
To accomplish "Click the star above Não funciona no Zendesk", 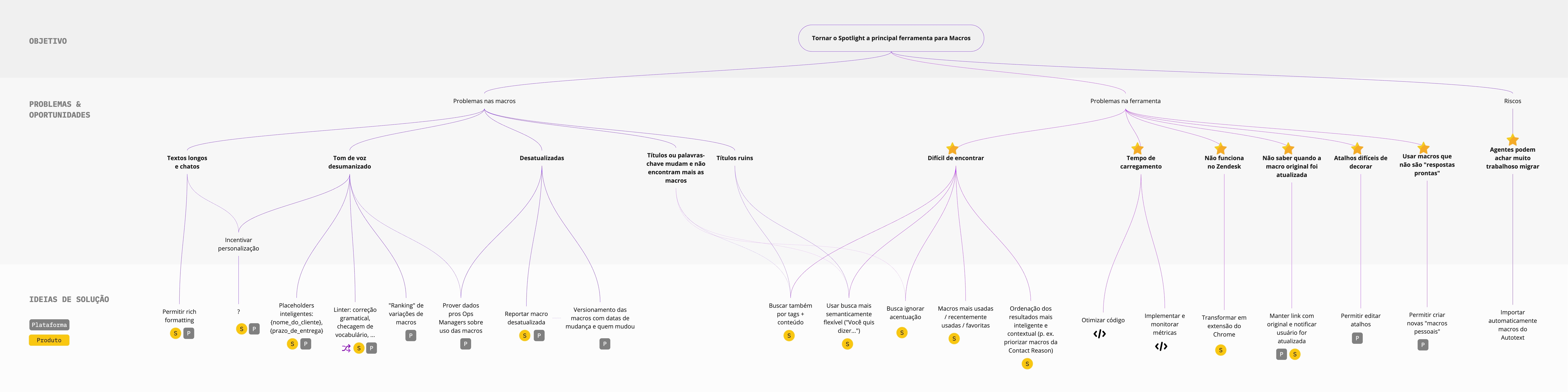I will pyautogui.click(x=1220, y=149).
